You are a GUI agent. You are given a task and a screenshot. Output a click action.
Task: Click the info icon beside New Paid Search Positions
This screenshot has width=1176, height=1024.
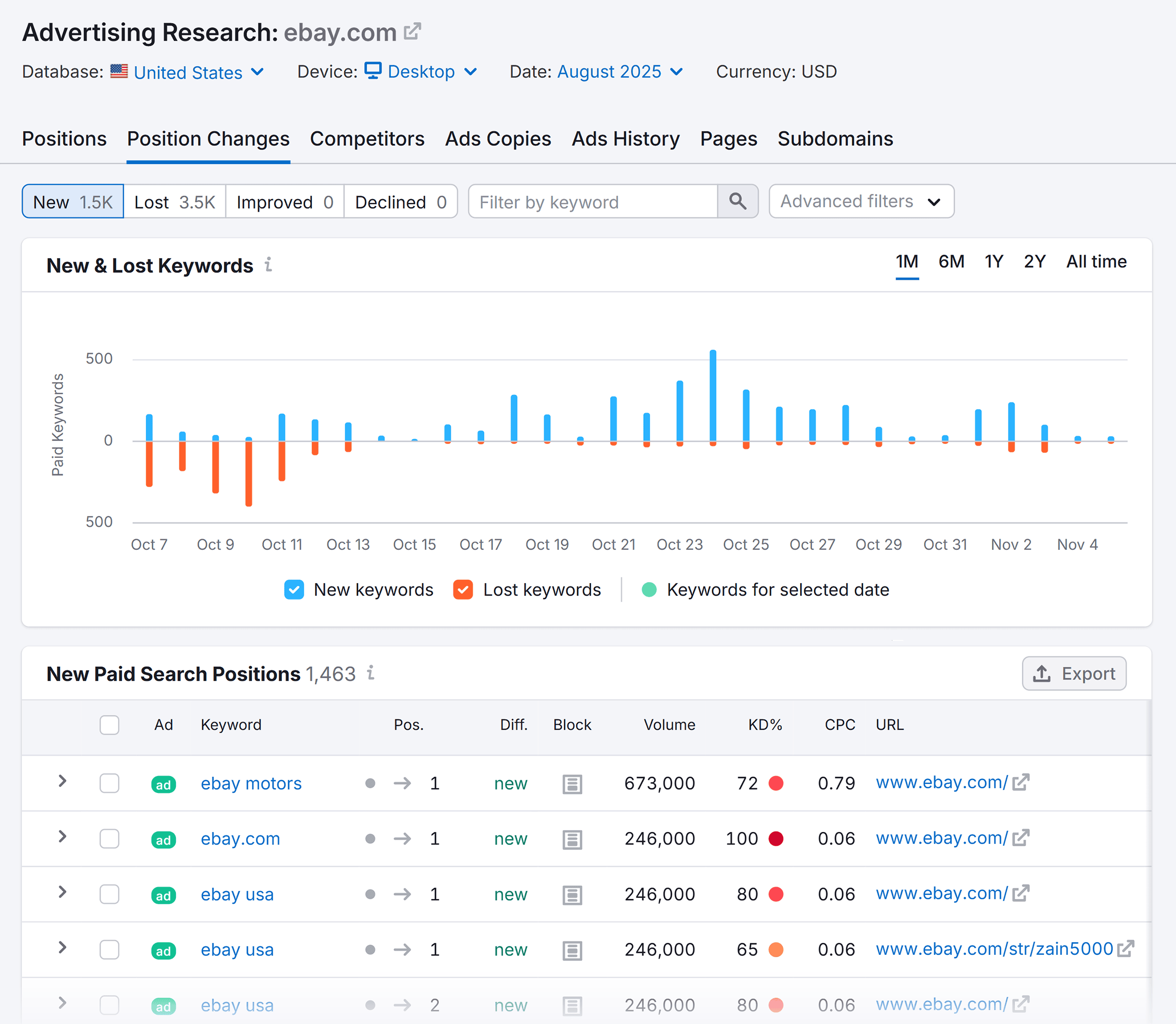tap(371, 674)
